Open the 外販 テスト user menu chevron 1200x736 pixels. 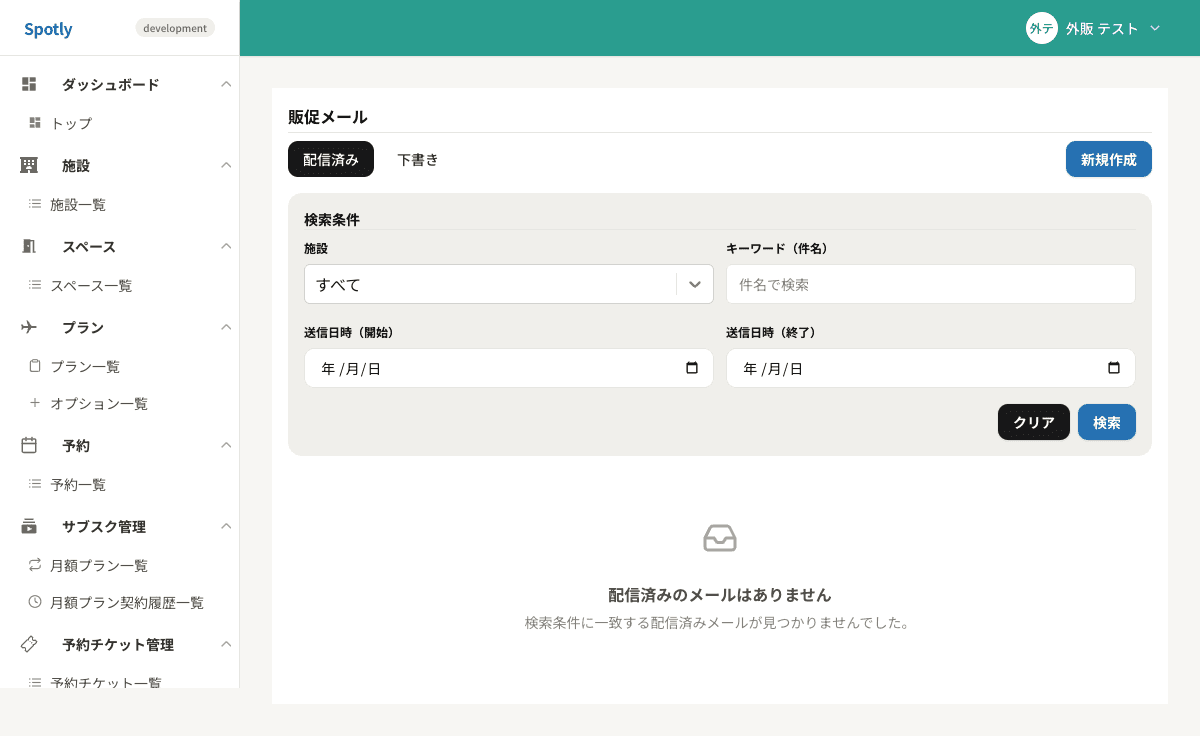pyautogui.click(x=1155, y=28)
